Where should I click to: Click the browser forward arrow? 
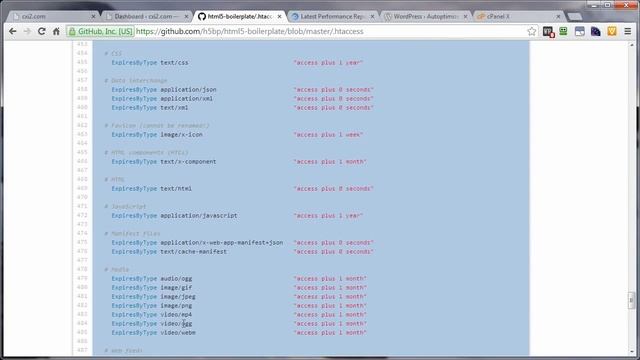[x=27, y=31]
